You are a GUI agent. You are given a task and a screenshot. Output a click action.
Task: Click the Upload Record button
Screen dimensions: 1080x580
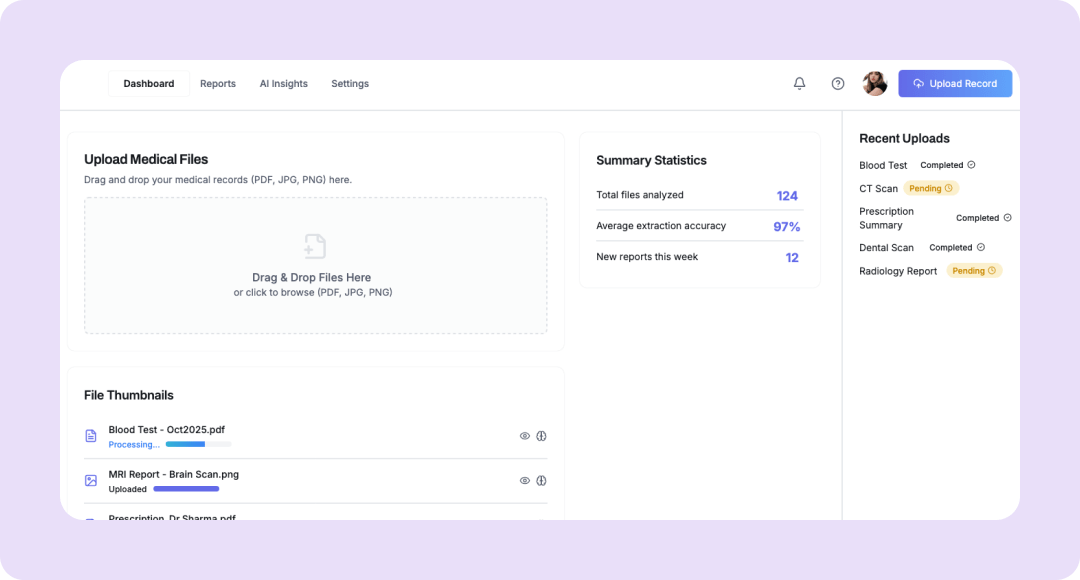point(955,84)
